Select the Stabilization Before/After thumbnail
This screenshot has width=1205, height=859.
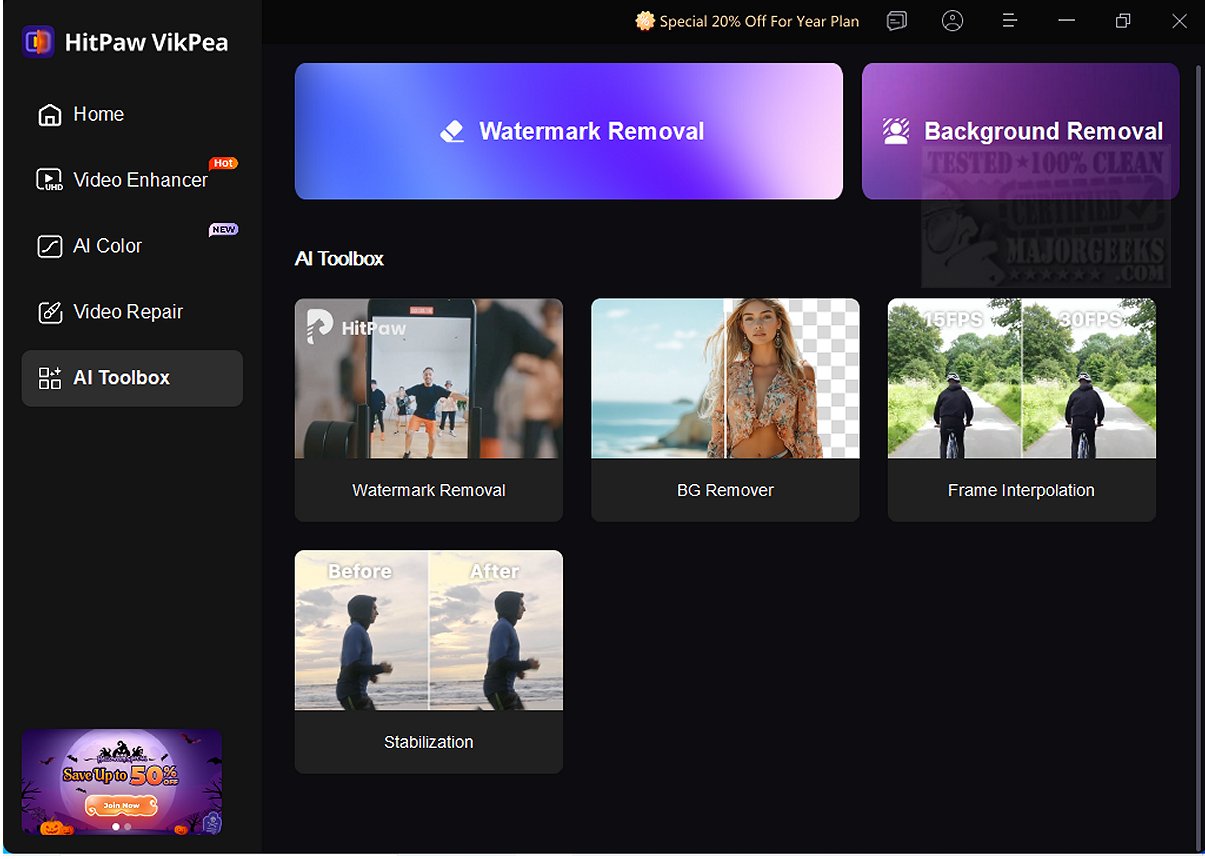tap(429, 630)
